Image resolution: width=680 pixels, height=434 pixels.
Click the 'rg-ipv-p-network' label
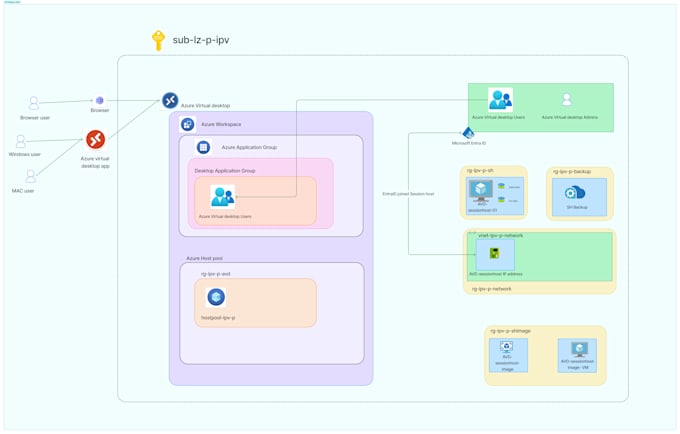point(492,289)
